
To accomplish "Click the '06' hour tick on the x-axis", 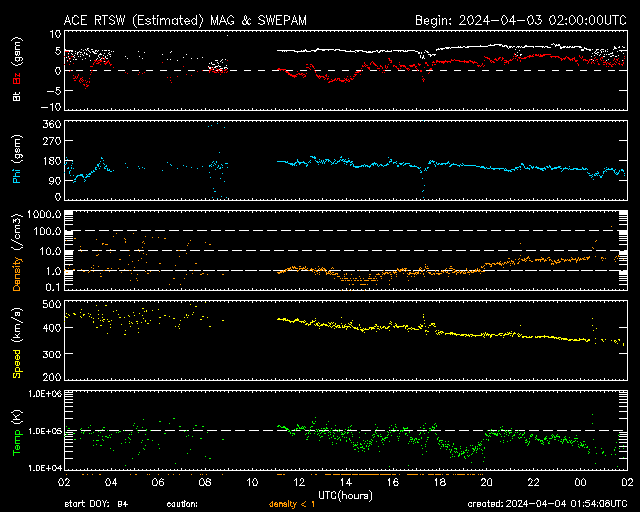I will click(x=158, y=482).
